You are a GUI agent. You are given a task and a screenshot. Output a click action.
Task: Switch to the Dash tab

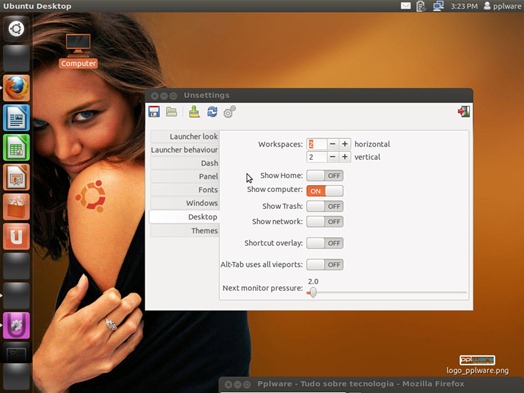pos(185,163)
